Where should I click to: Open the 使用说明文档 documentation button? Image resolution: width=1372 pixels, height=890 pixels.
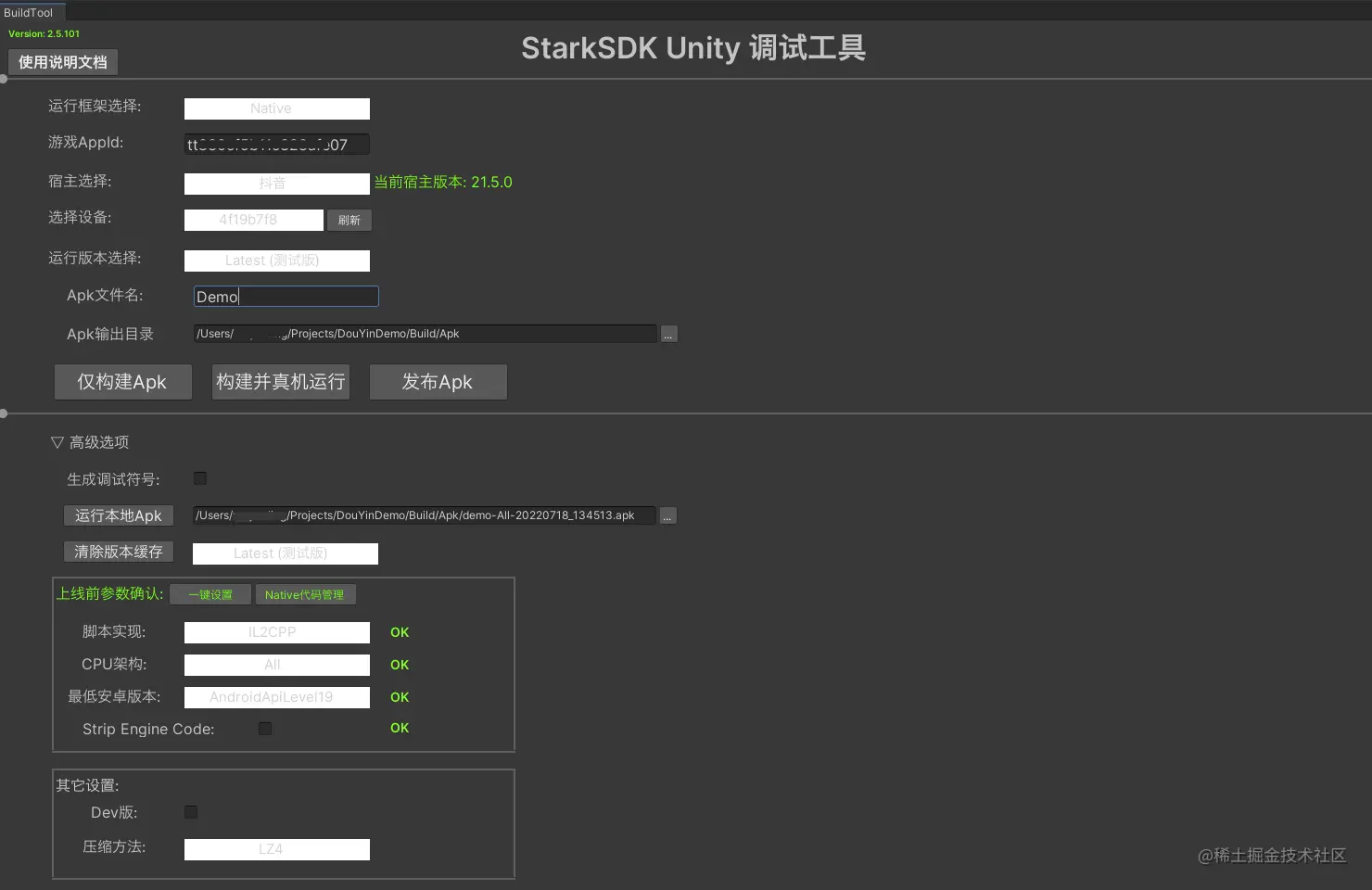63,62
